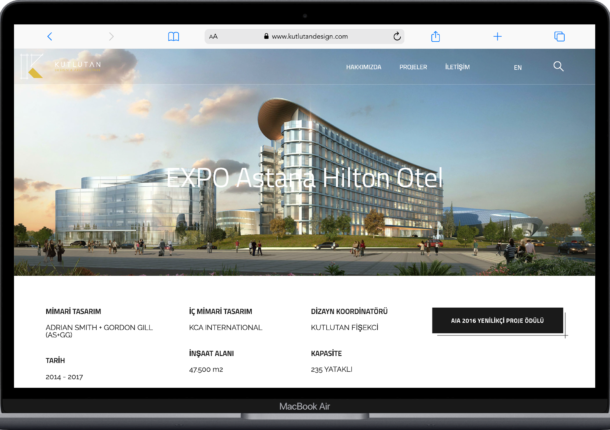Click the Safari back arrow
This screenshot has width=610, height=430.
(50, 36)
